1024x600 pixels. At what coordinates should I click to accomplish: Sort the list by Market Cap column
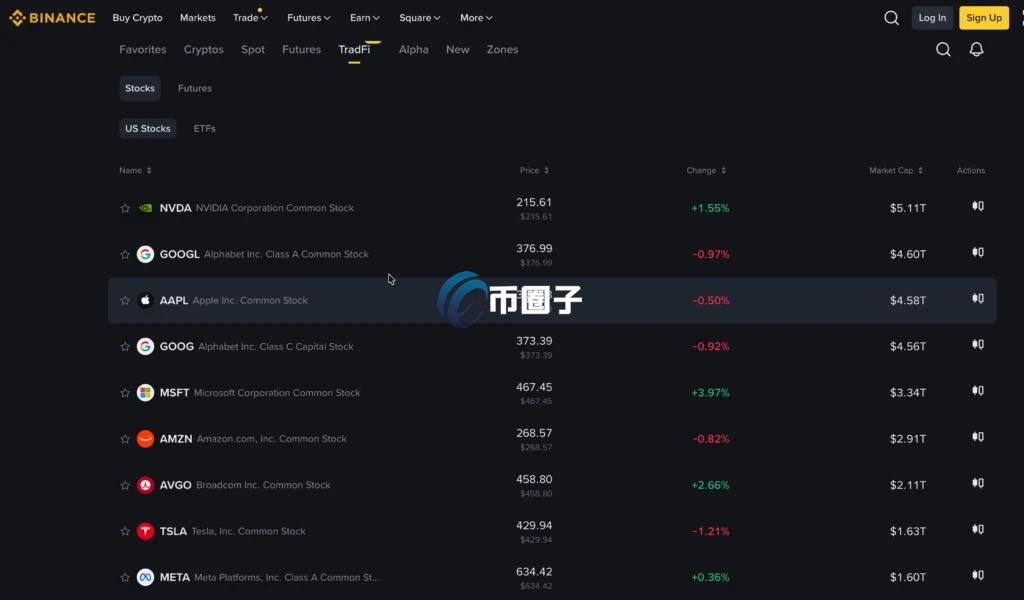click(x=896, y=170)
